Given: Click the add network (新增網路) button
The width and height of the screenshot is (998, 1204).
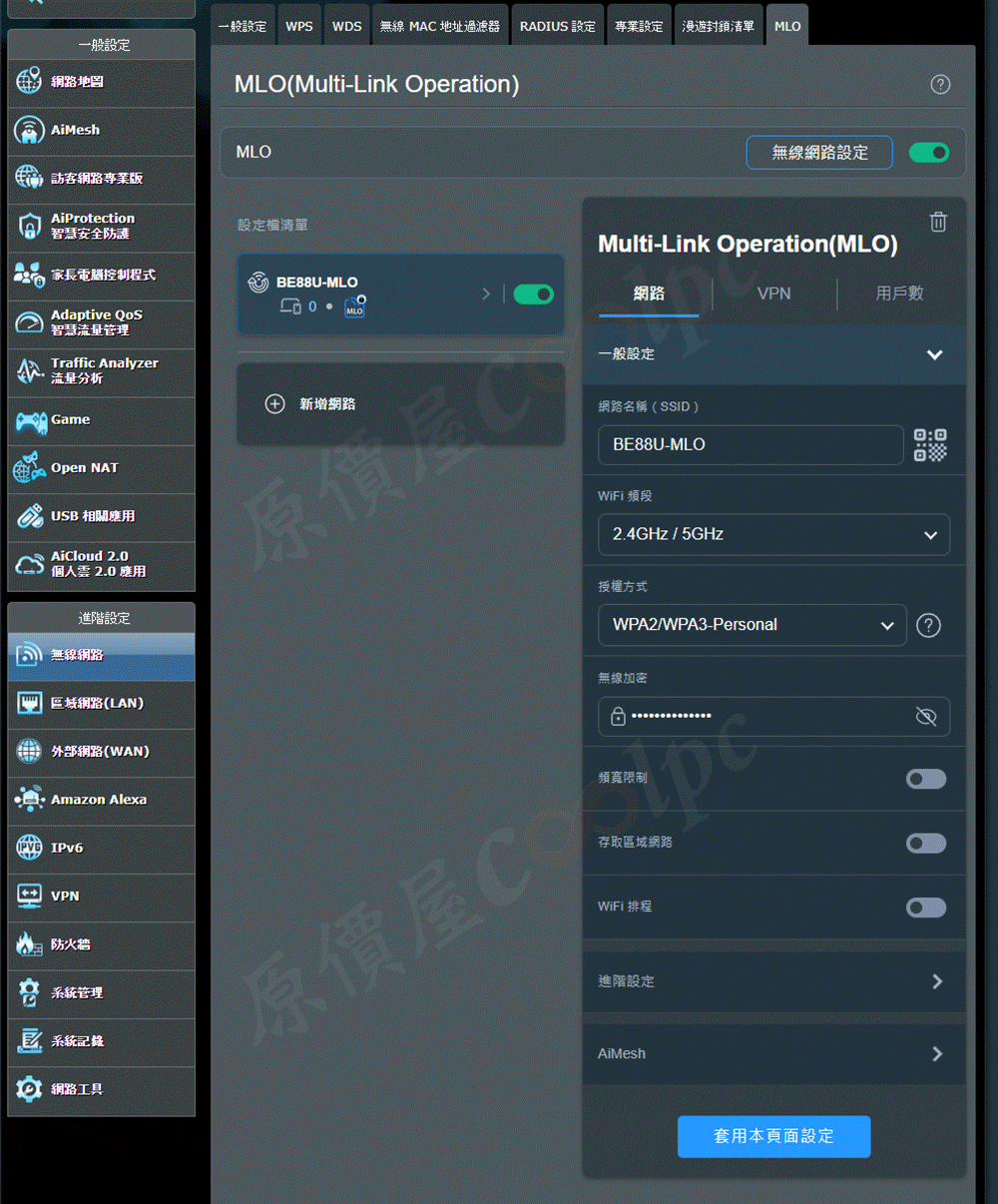Looking at the screenshot, I should click(x=400, y=404).
